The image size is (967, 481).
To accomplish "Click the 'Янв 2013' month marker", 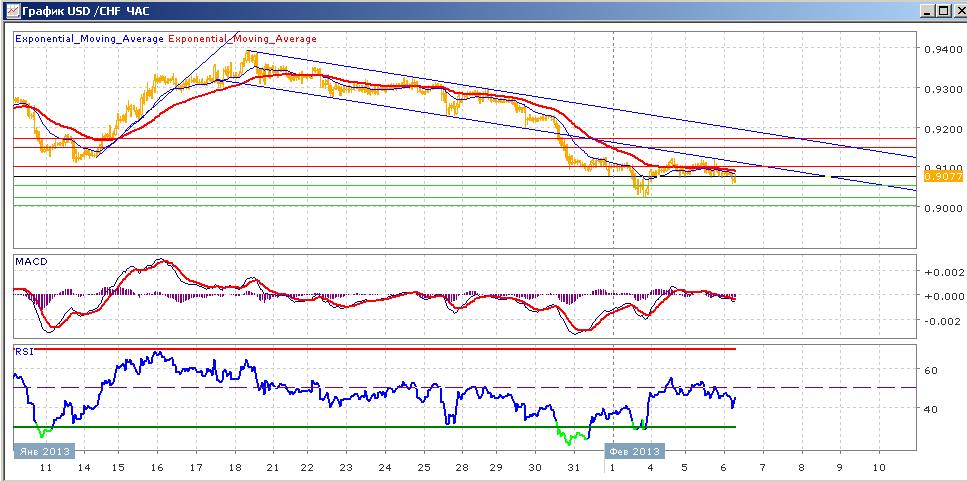I will [44, 451].
